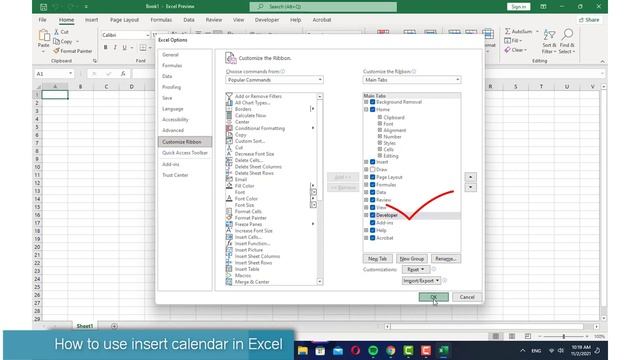Viewport: 640px width, 360px height.
Task: Click the Find & Select magnifier icon
Action: coord(567,34)
